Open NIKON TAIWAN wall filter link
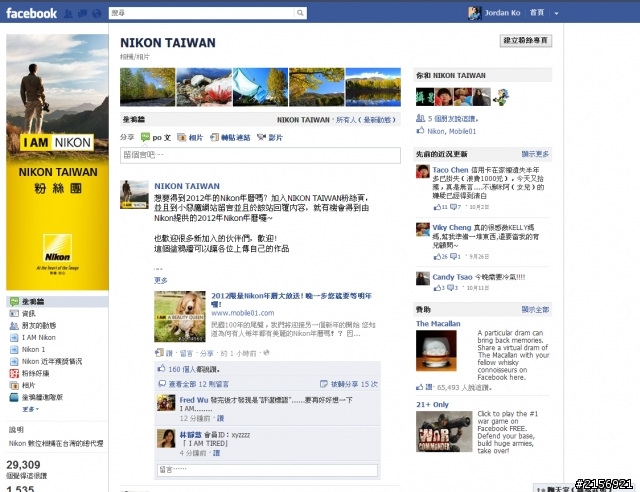640x492 pixels. [x=303, y=120]
